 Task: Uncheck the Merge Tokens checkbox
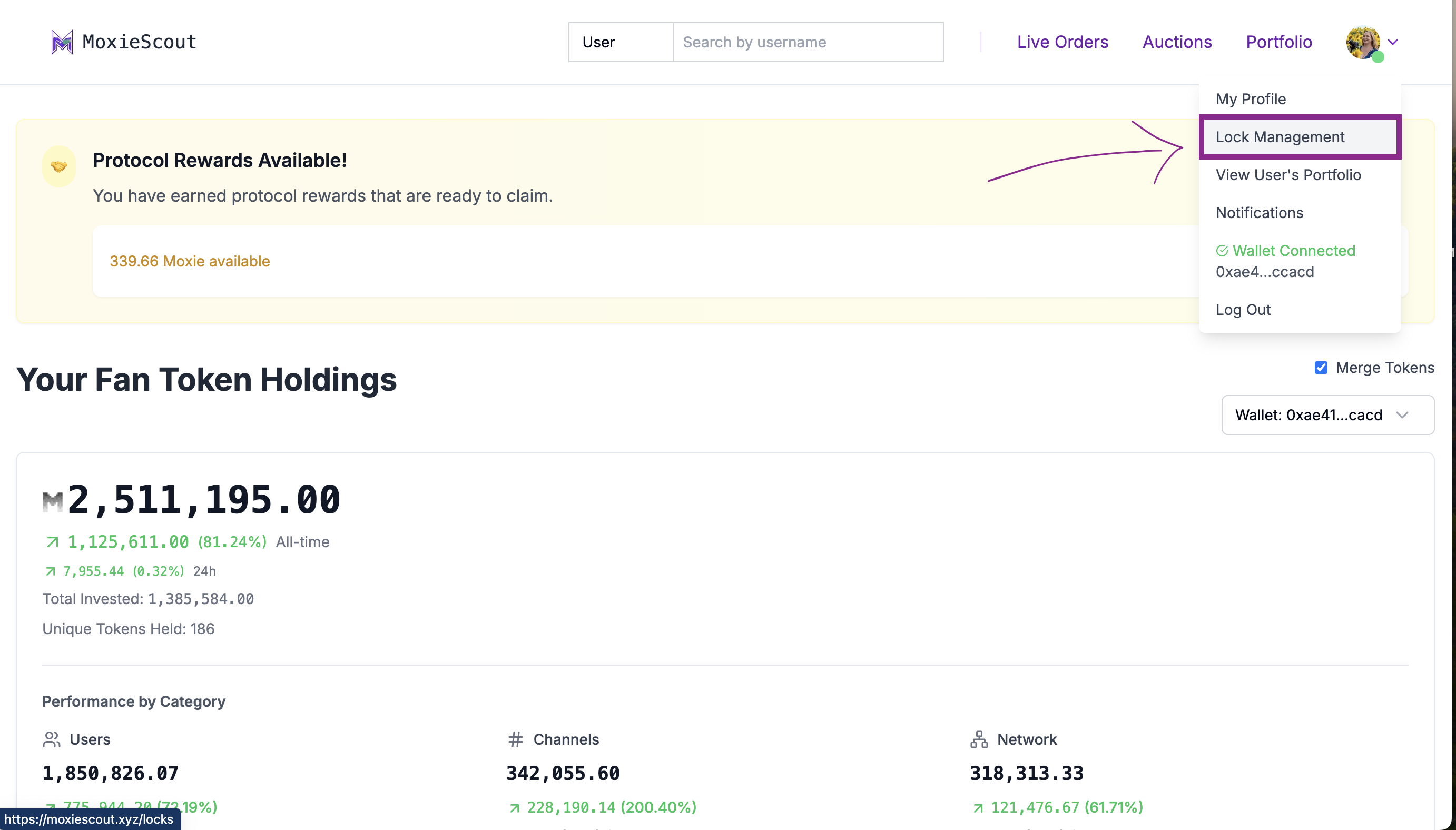1321,368
